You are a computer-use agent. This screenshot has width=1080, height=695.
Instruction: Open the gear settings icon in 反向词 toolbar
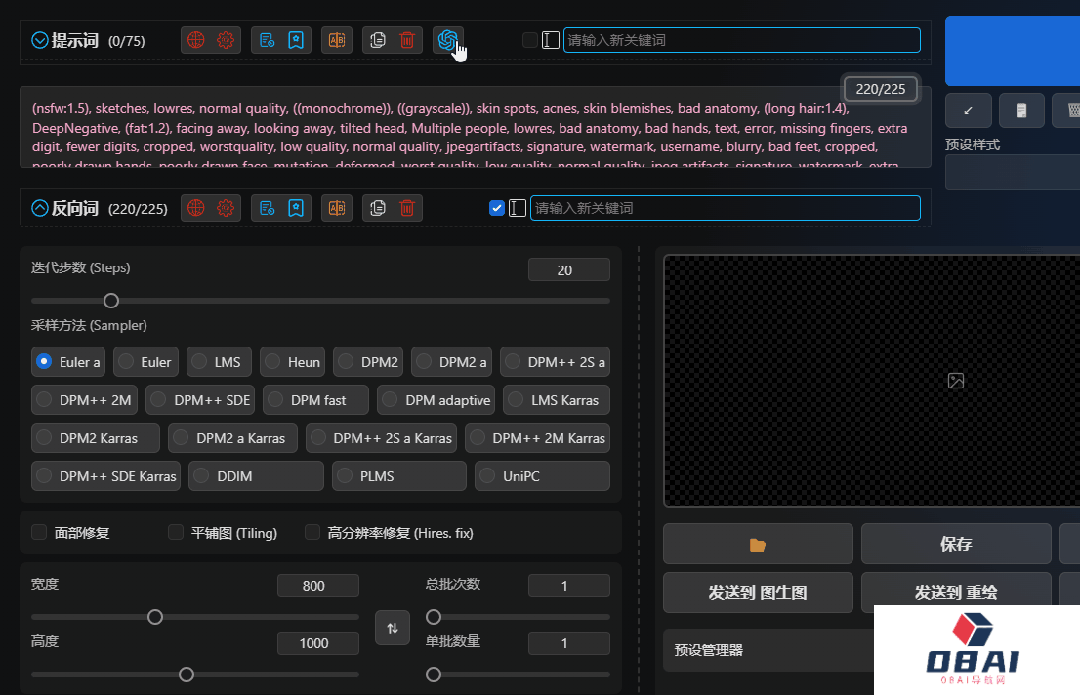[225, 208]
